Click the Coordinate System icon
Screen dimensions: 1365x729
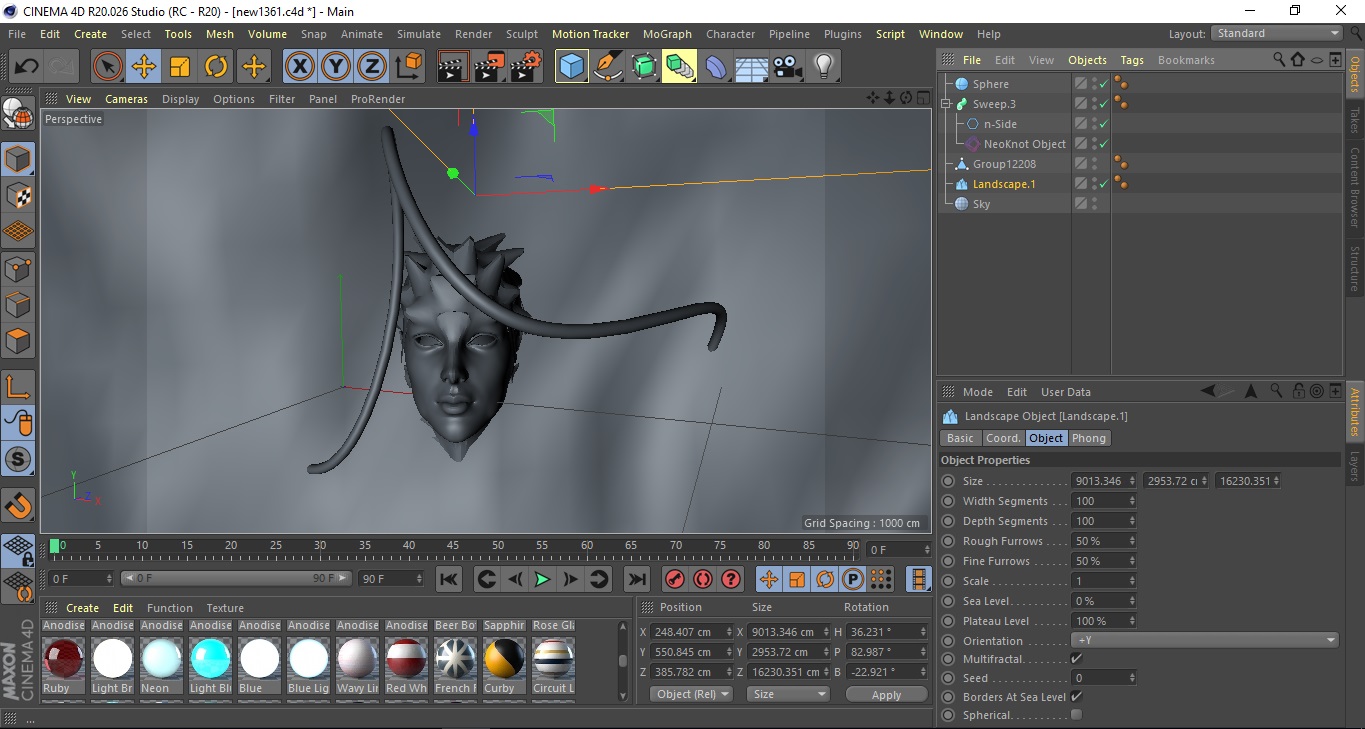click(x=408, y=67)
